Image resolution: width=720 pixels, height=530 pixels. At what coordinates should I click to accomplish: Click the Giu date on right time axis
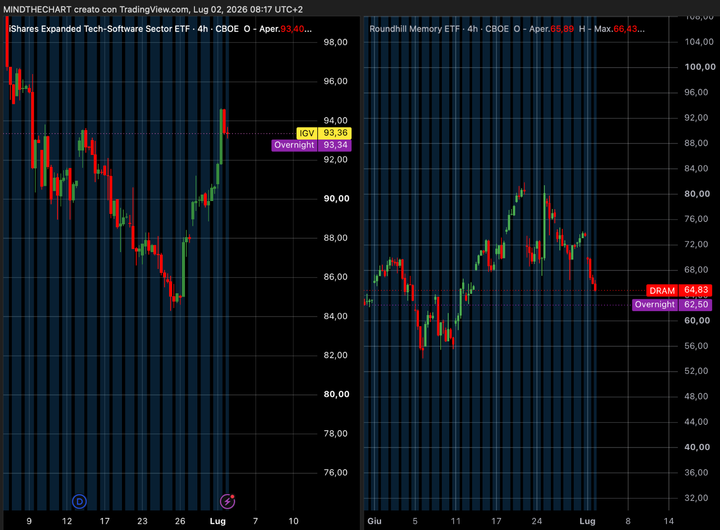click(374, 521)
